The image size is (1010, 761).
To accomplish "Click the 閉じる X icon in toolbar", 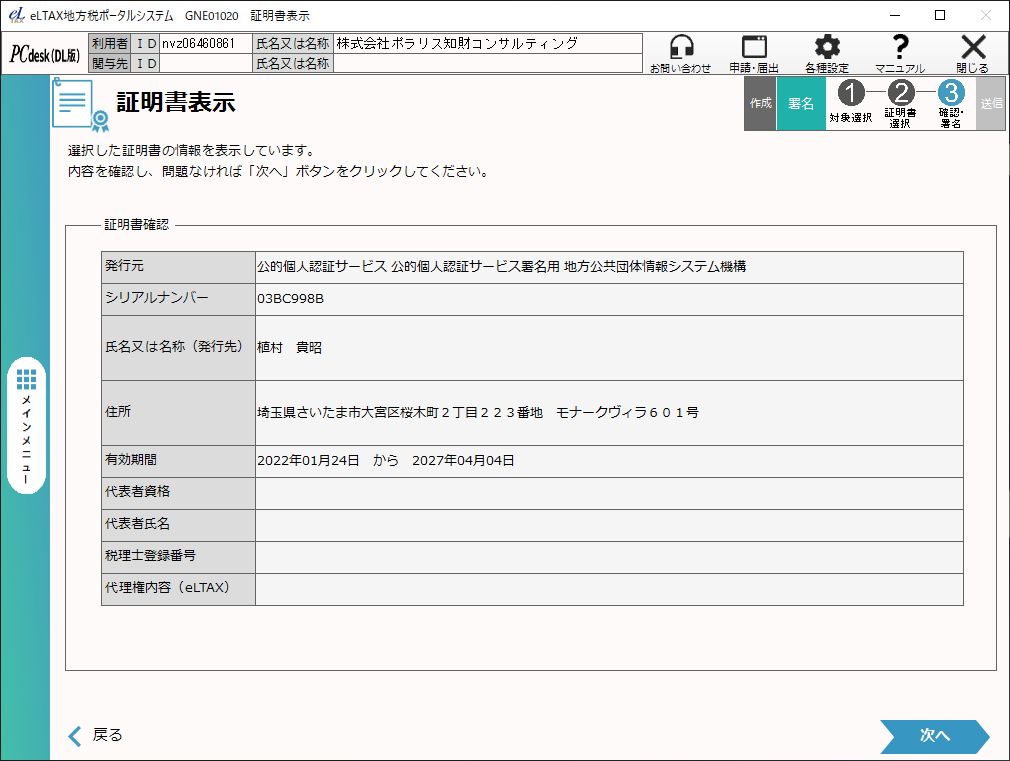I will pyautogui.click(x=973, y=48).
